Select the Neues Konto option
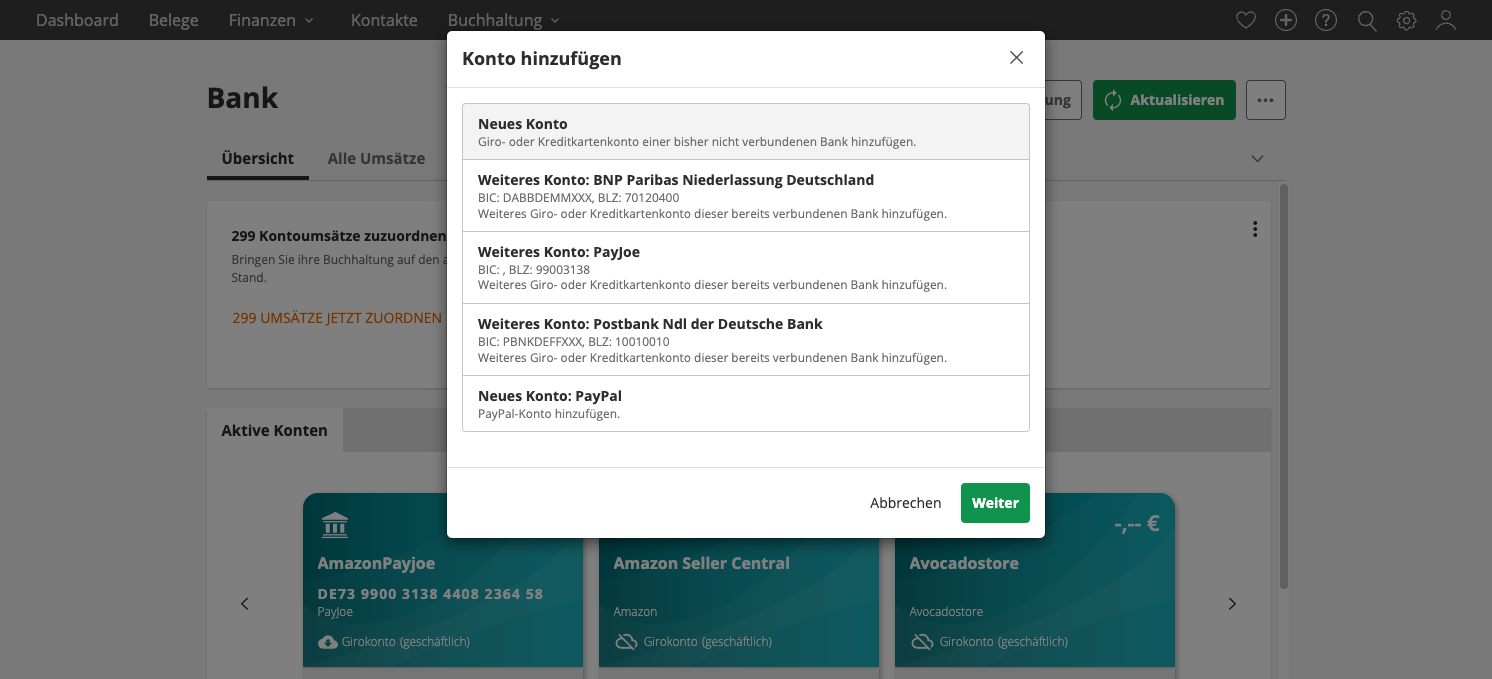Image resolution: width=1492 pixels, height=679 pixels. pyautogui.click(x=746, y=132)
